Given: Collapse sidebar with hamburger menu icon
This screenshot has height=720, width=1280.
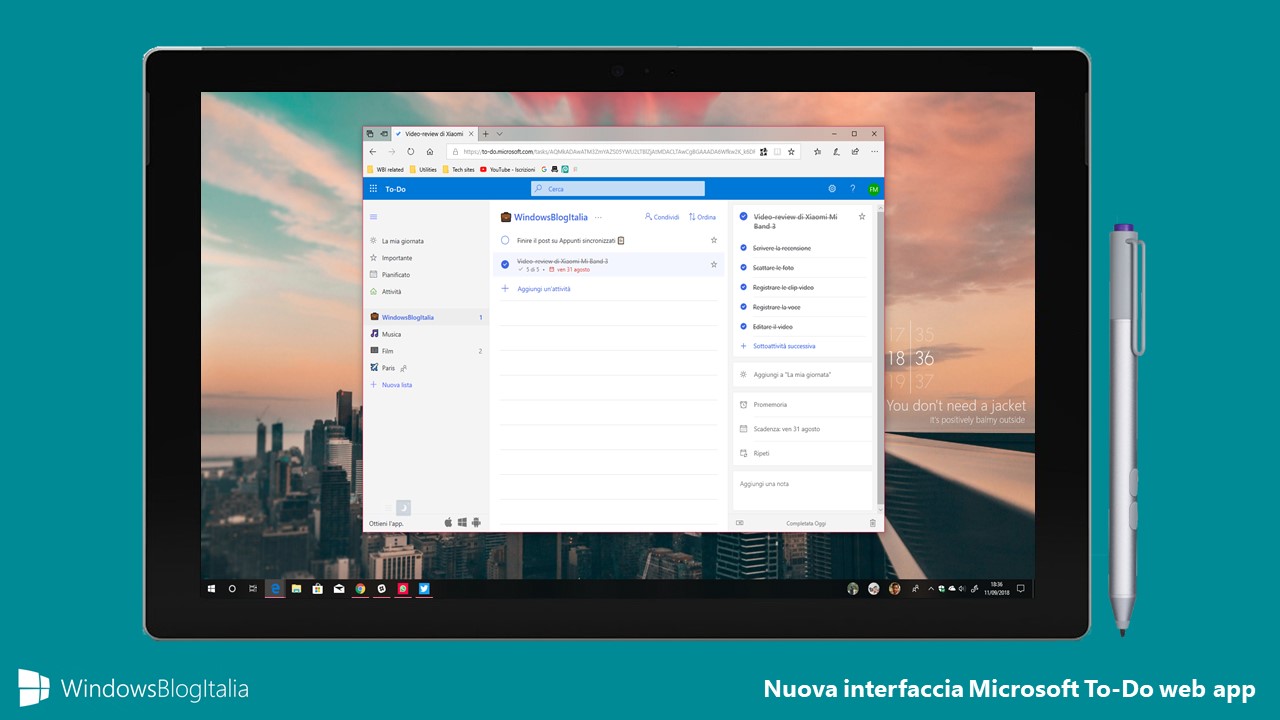Looking at the screenshot, I should [x=374, y=217].
